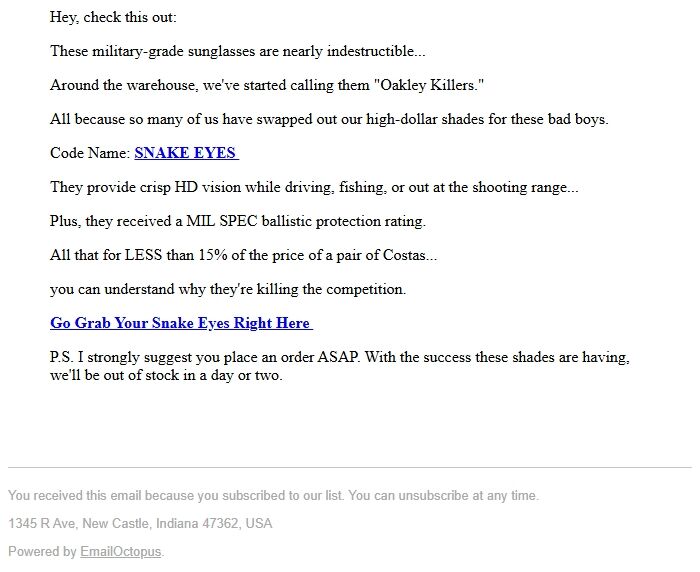This screenshot has height=572, width=700.
Task: Click the 'killing the competition' sentence
Action: click(228, 289)
